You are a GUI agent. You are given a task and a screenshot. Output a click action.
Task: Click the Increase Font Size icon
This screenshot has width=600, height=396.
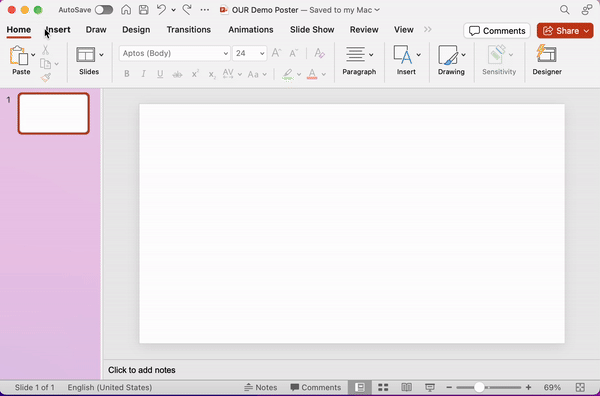(x=276, y=53)
